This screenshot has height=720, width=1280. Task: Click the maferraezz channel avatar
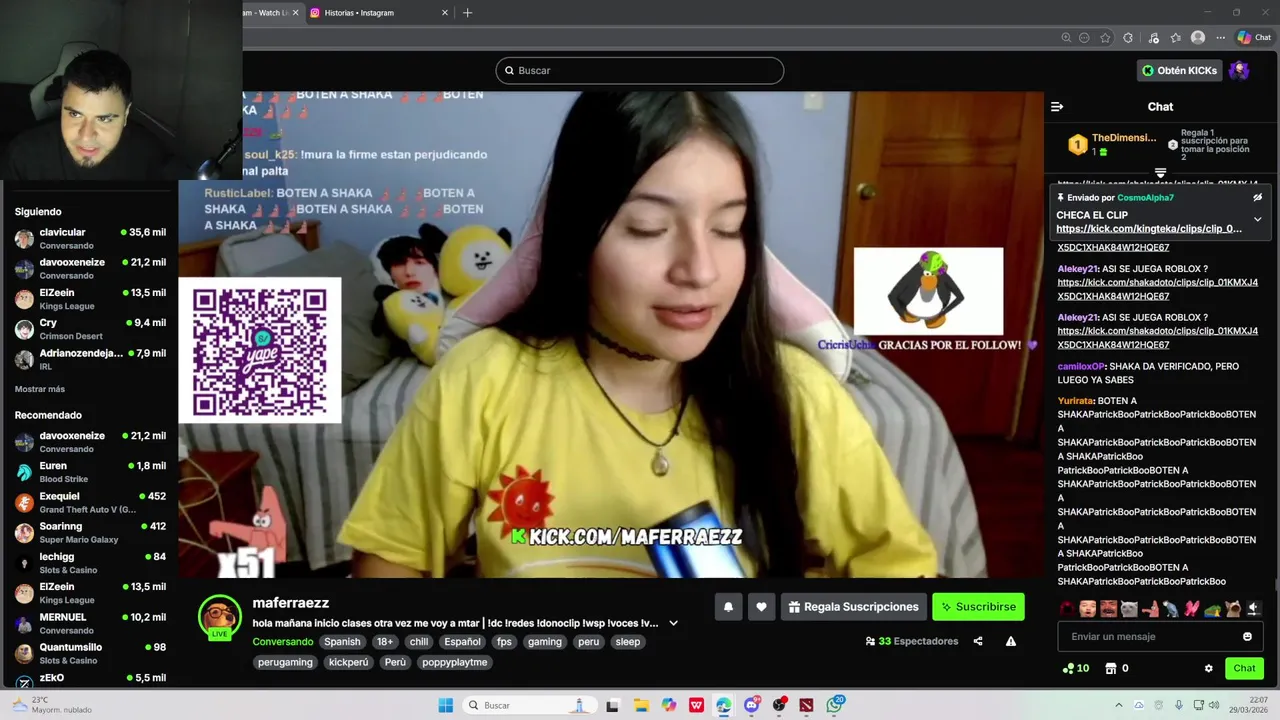pyautogui.click(x=220, y=616)
